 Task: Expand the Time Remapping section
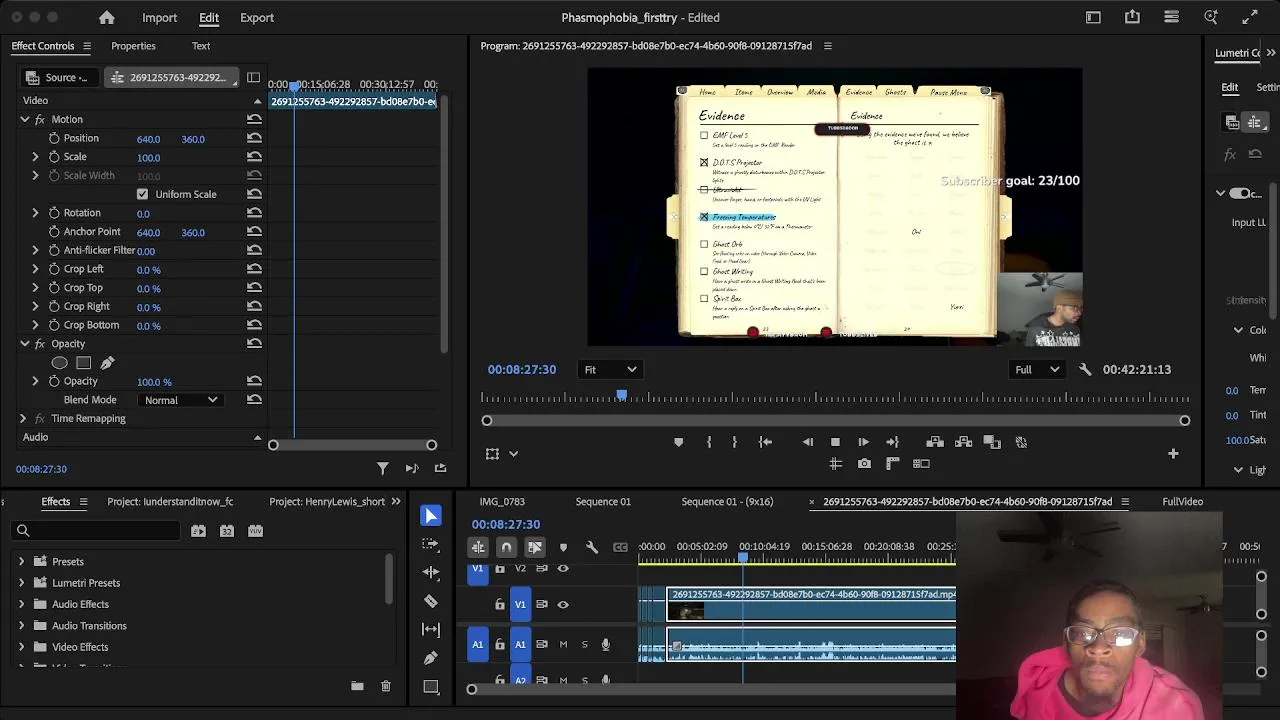[x=23, y=419]
